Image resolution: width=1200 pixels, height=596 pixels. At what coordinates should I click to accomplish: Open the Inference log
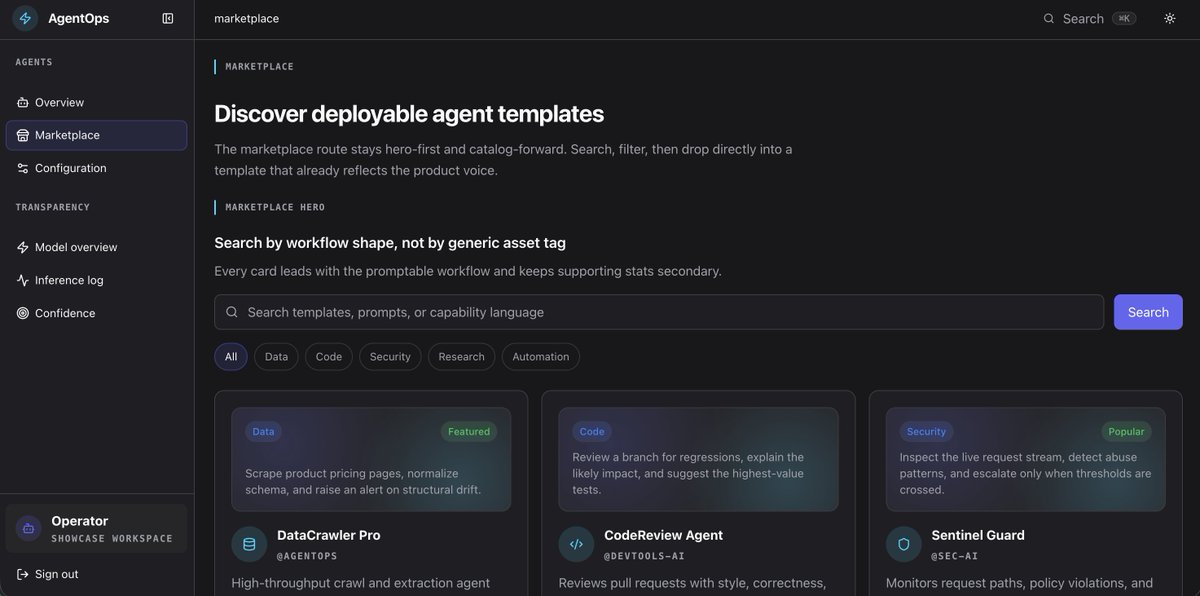(96, 280)
